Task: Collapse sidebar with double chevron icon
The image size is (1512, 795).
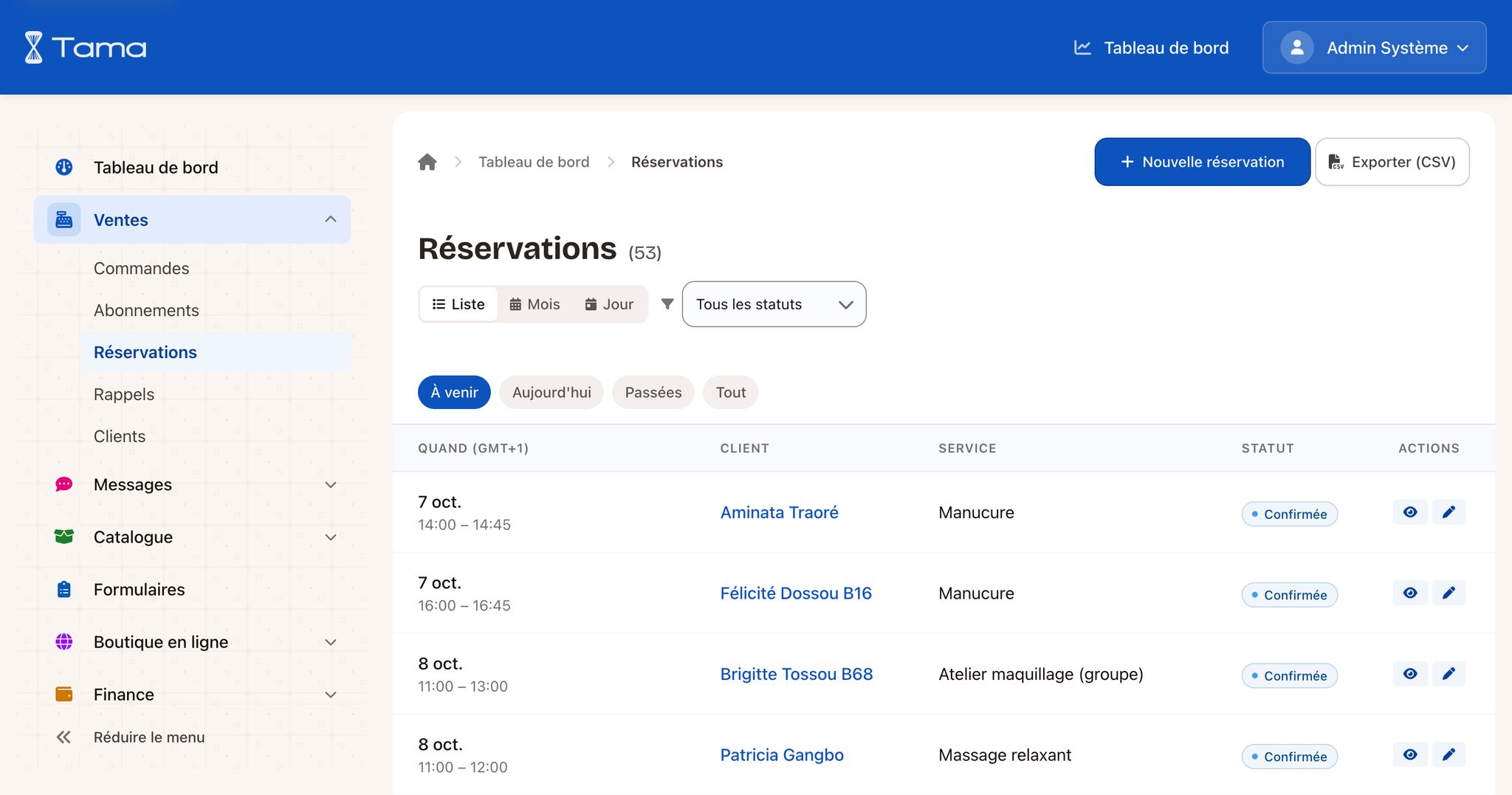Action: click(64, 737)
